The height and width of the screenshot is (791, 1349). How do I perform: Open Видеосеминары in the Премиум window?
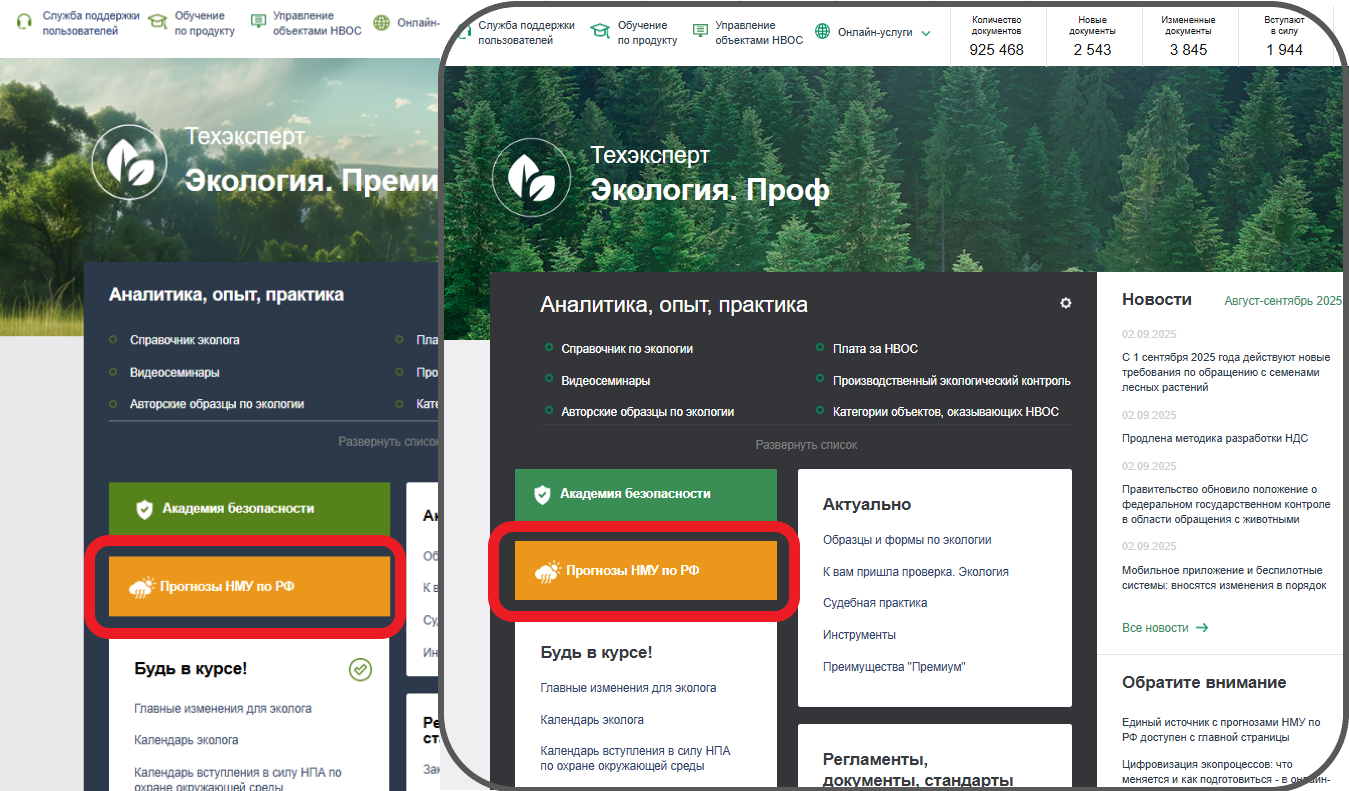(175, 372)
